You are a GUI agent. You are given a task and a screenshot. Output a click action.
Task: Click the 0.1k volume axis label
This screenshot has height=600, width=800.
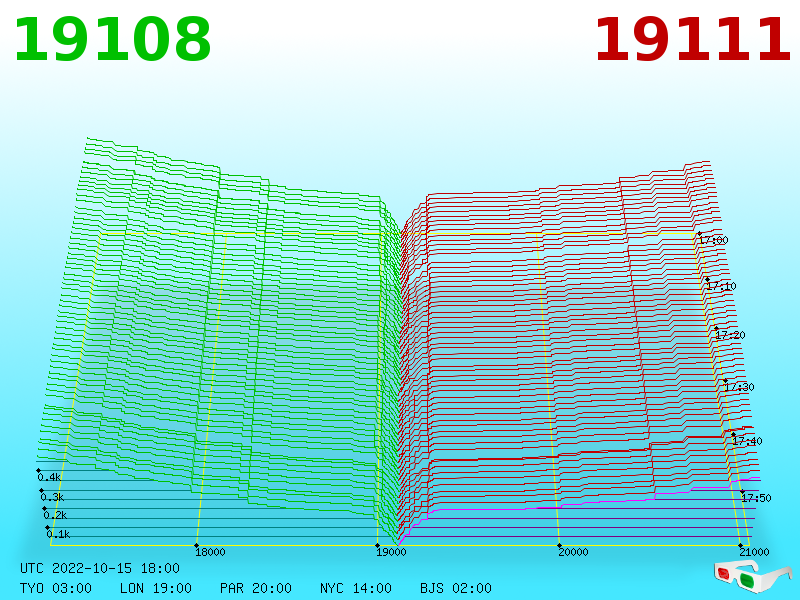click(59, 534)
